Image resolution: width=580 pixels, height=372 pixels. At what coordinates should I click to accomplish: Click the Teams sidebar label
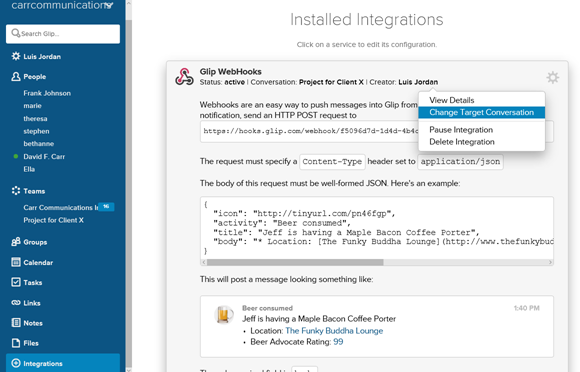(34, 191)
